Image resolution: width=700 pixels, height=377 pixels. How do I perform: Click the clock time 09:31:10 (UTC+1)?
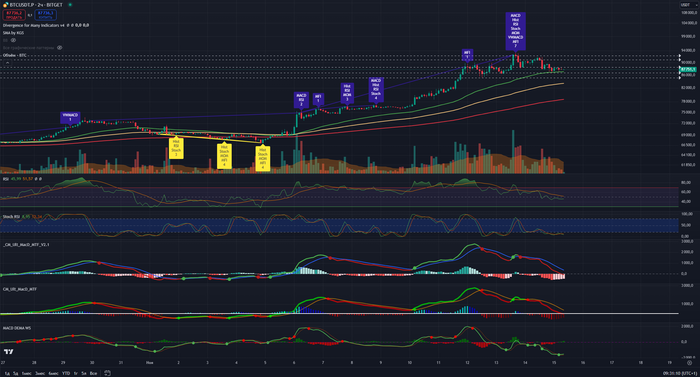coord(679,373)
